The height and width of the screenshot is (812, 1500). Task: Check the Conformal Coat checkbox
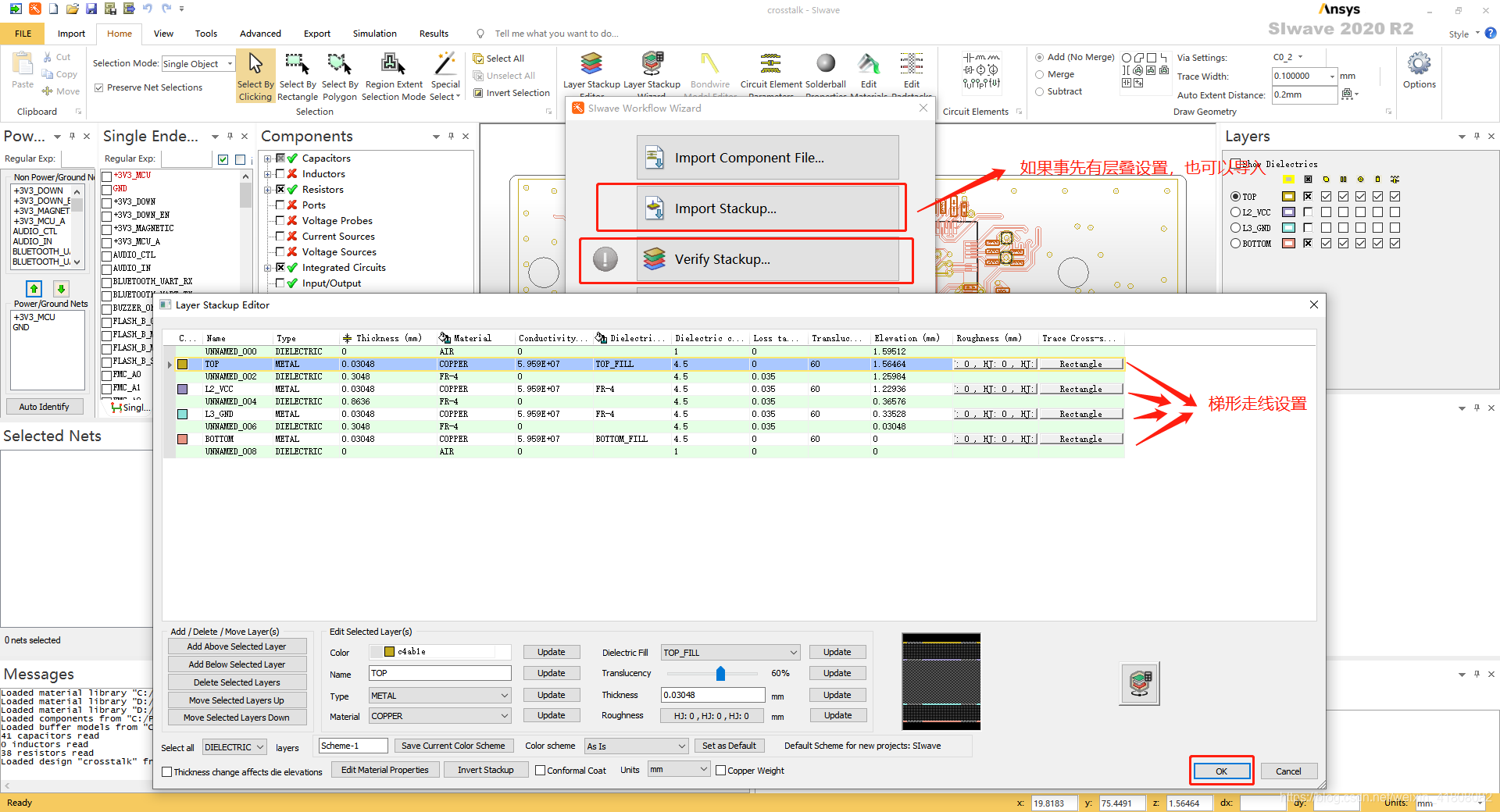coord(540,771)
